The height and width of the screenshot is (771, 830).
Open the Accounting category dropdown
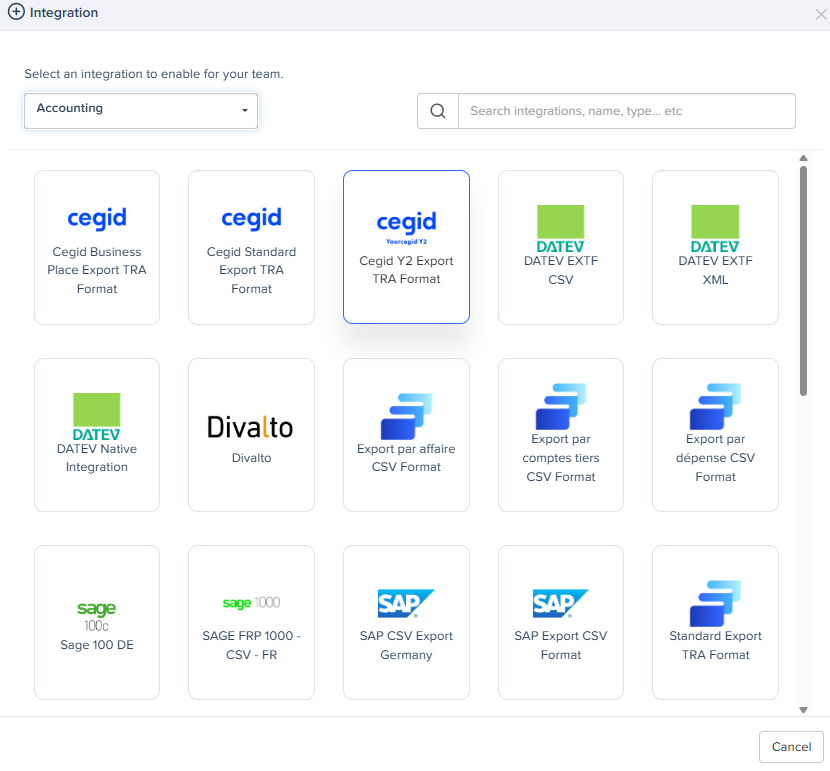click(141, 111)
